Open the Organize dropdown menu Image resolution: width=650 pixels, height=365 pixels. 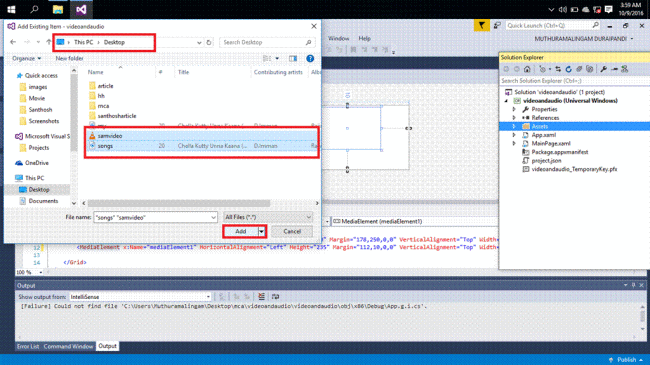27,58
